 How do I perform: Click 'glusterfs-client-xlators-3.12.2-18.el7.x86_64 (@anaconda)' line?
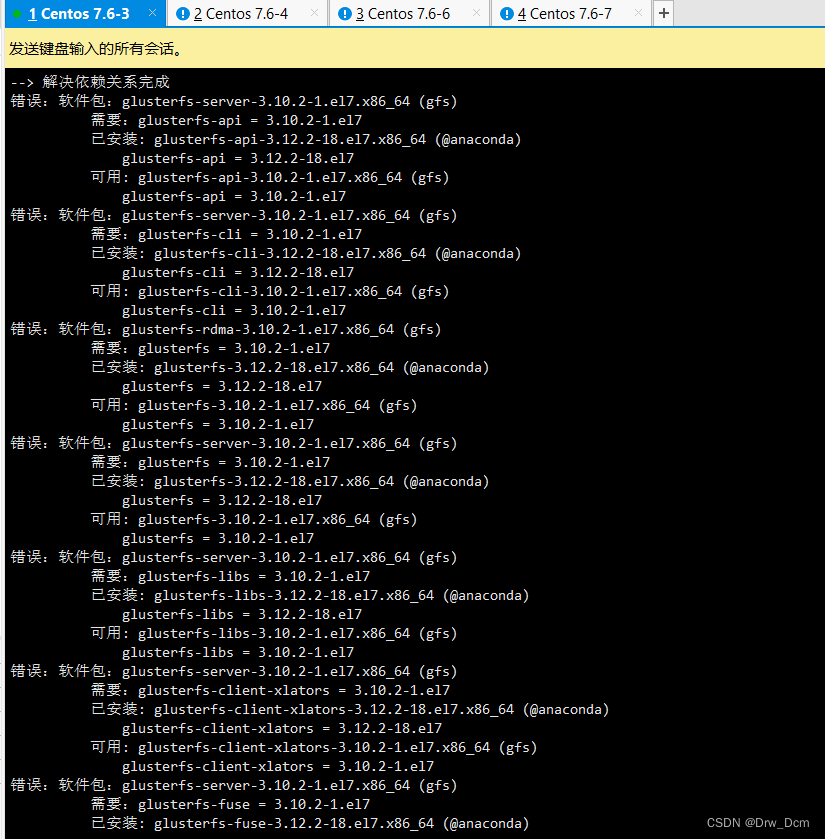[381, 710]
